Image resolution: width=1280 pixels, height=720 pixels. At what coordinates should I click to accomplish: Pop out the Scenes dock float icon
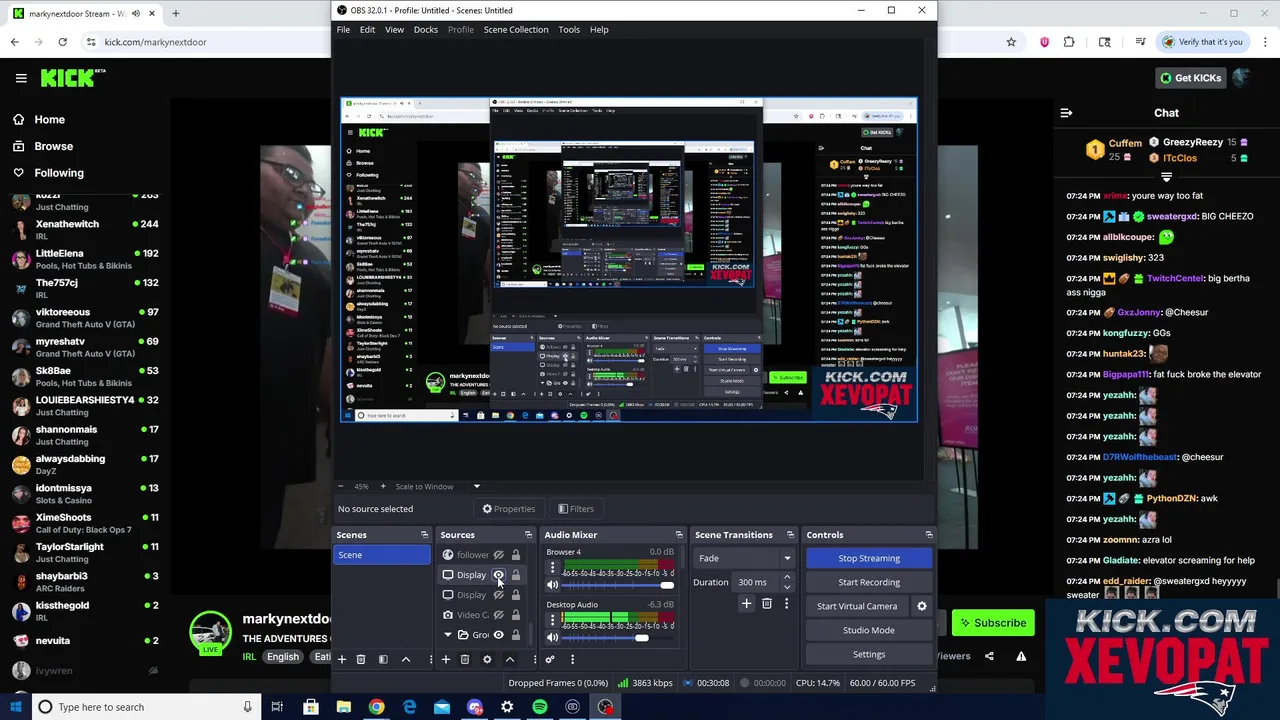(424, 535)
